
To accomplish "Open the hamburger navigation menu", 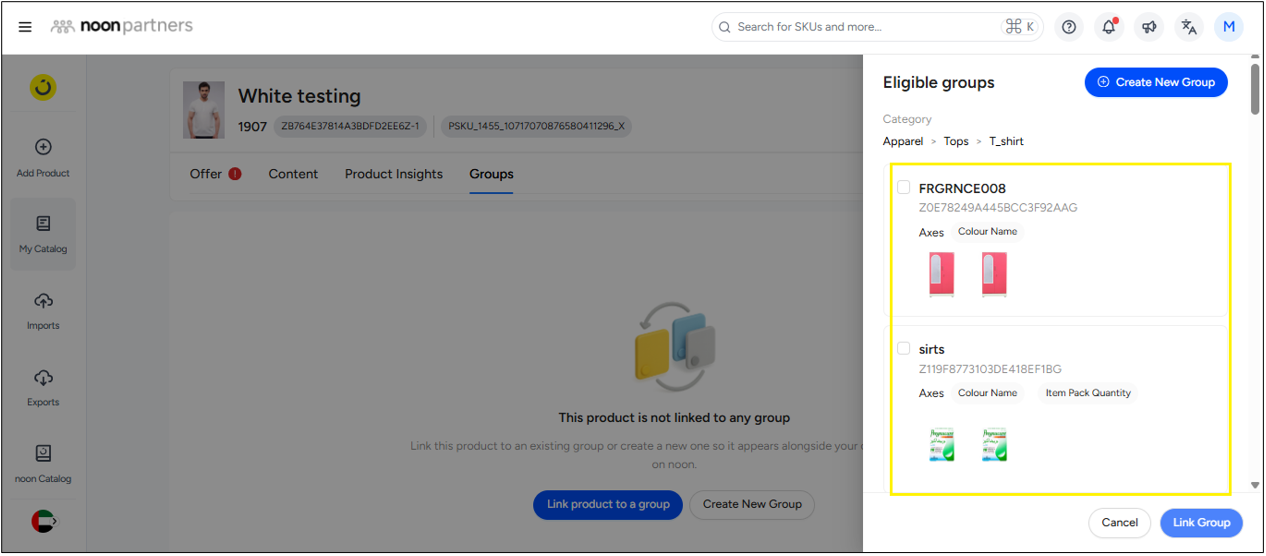I will click(x=25, y=27).
